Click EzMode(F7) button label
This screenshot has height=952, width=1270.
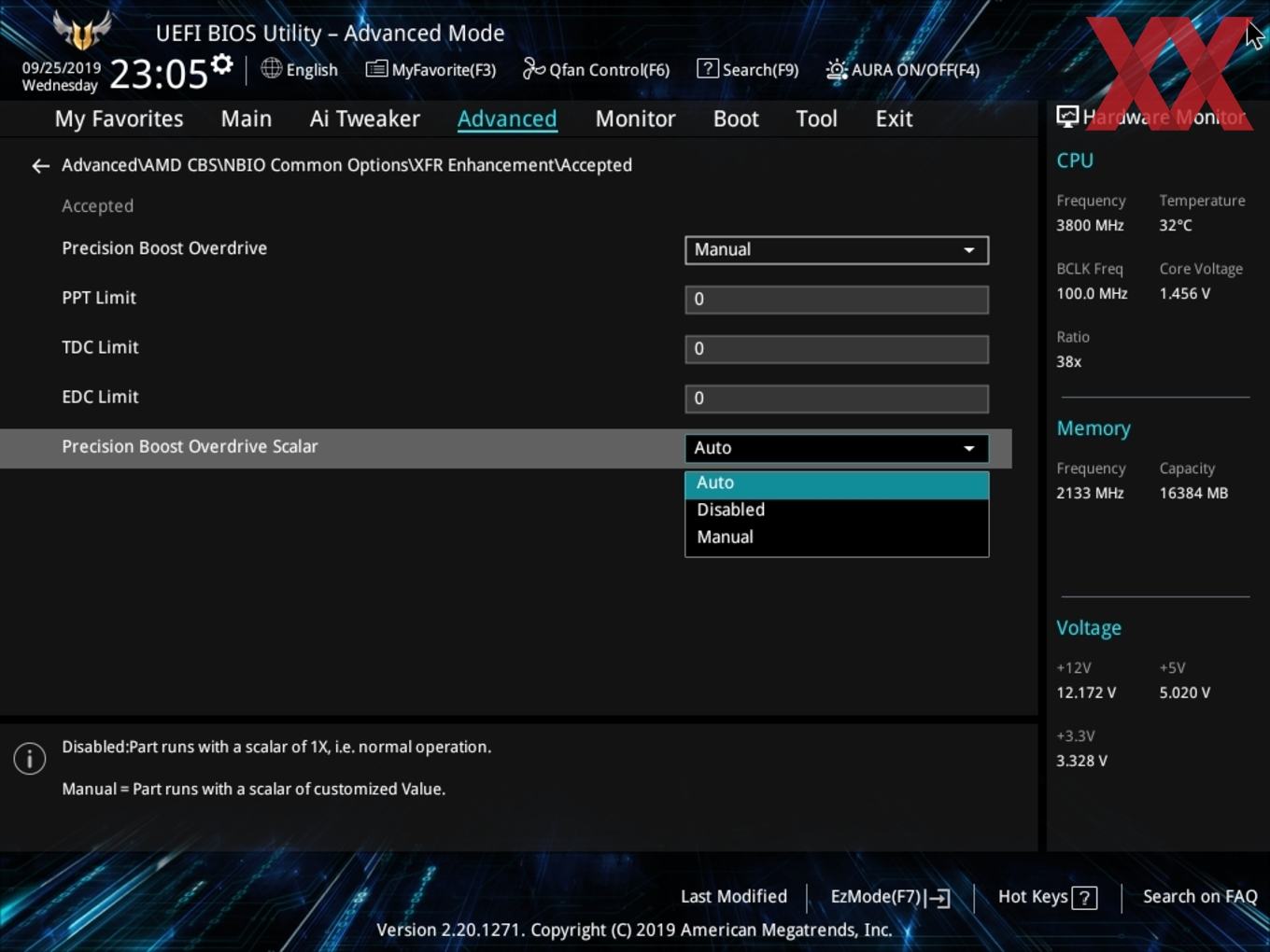point(876,897)
